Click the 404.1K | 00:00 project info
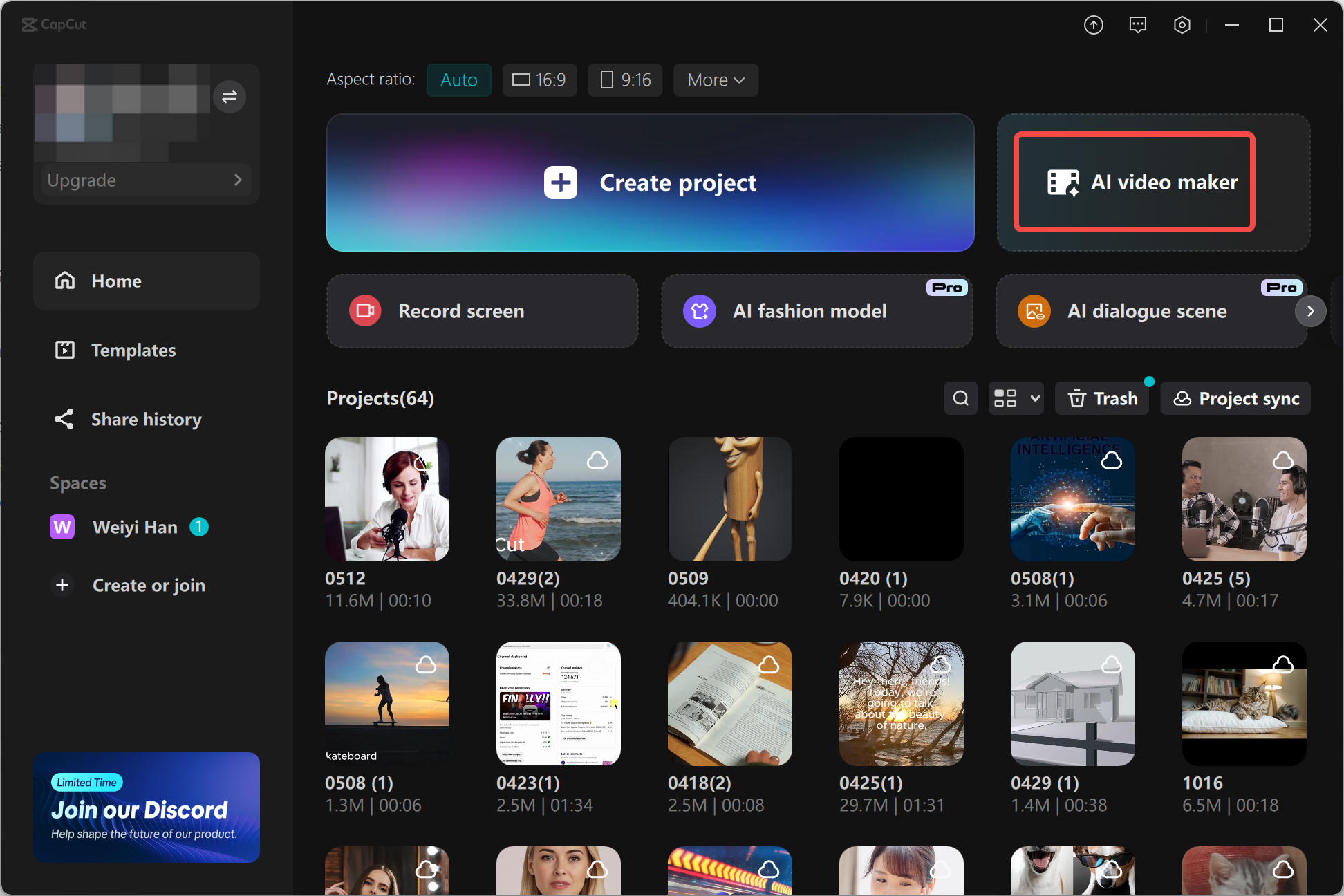This screenshot has height=896, width=1344. (723, 601)
